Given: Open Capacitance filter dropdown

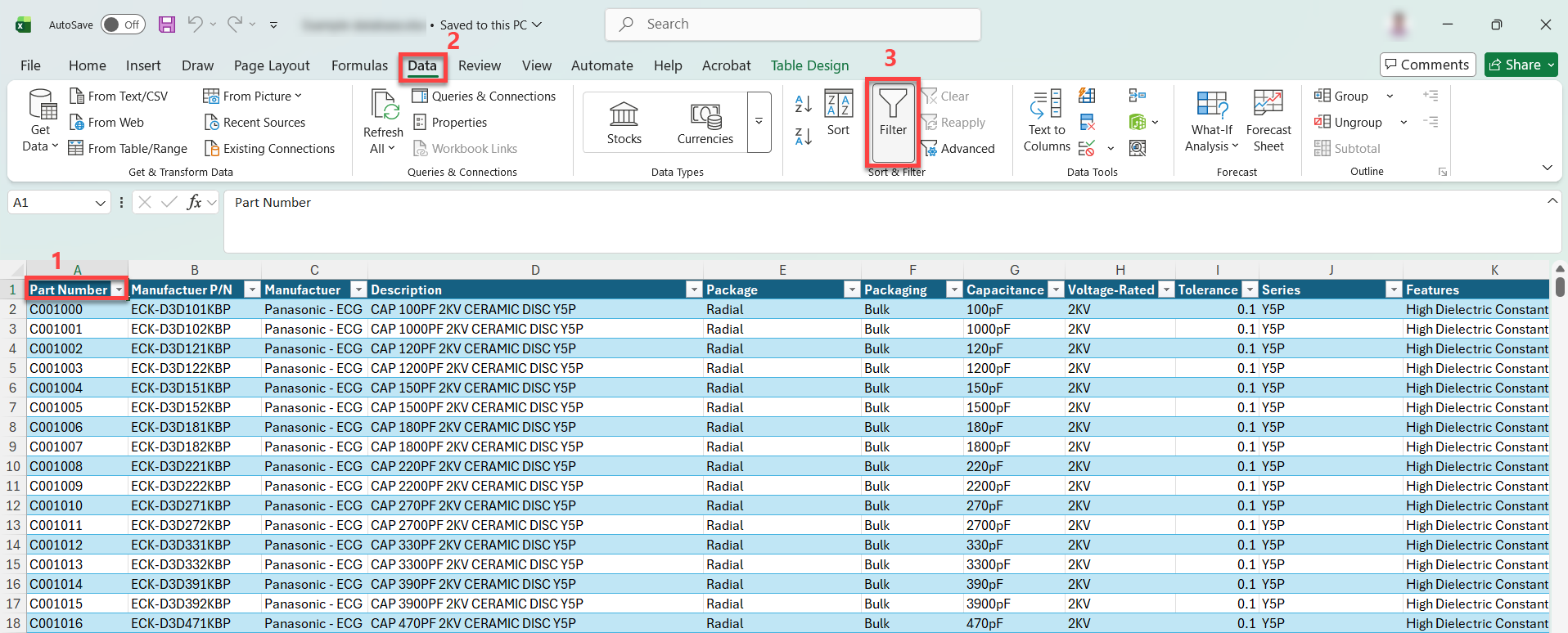Looking at the screenshot, I should pyautogui.click(x=1056, y=290).
